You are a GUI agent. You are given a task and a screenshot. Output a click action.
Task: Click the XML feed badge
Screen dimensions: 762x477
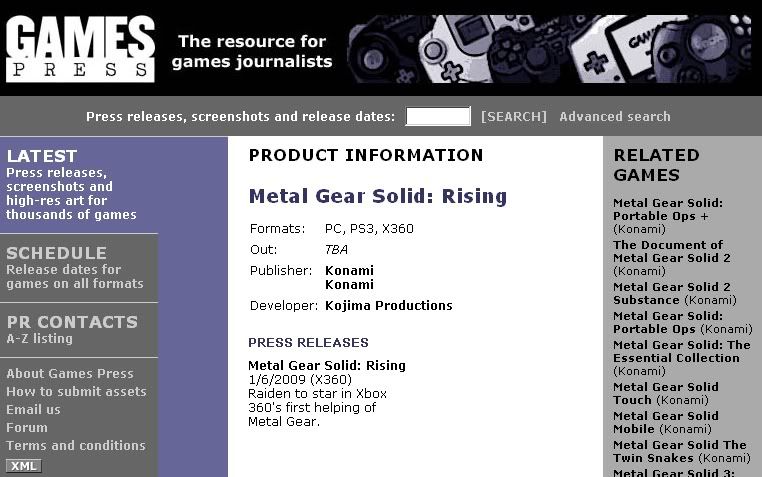24,466
